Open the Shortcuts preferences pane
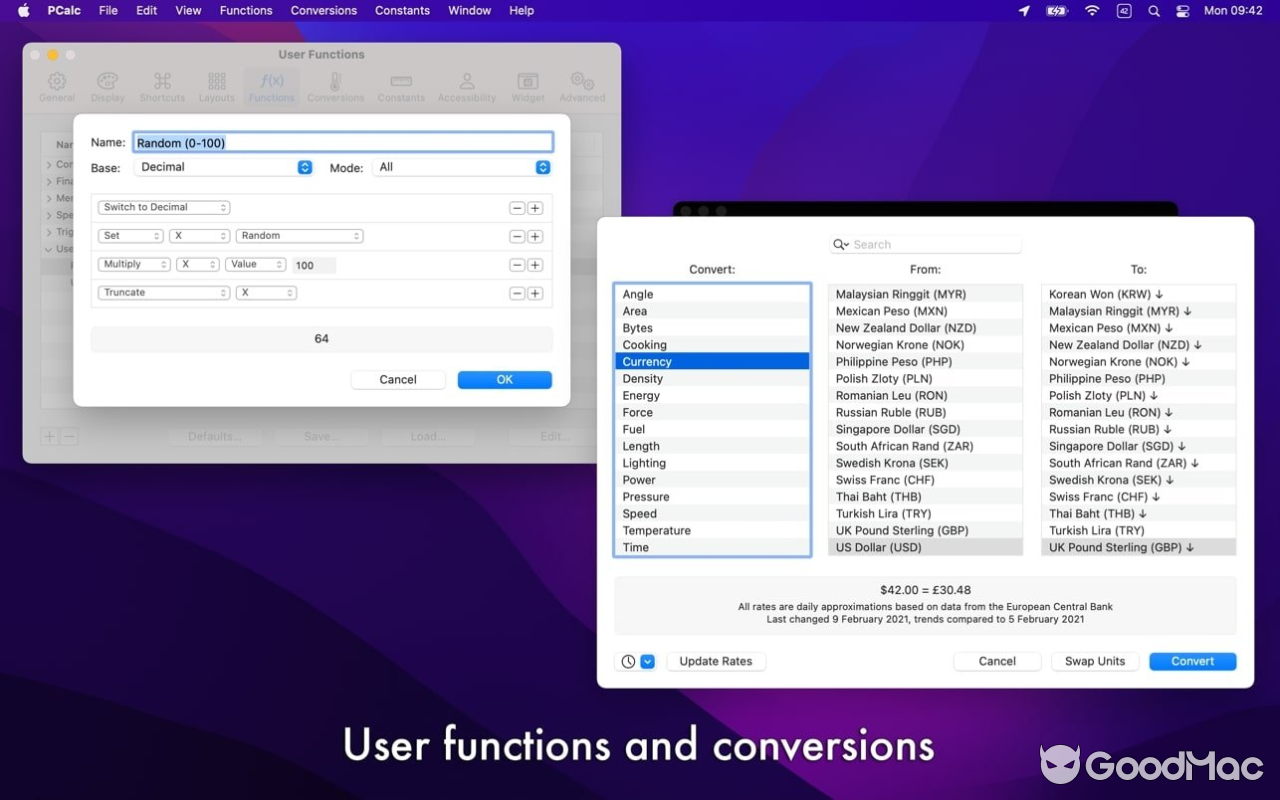This screenshot has width=1280, height=800. pos(162,86)
